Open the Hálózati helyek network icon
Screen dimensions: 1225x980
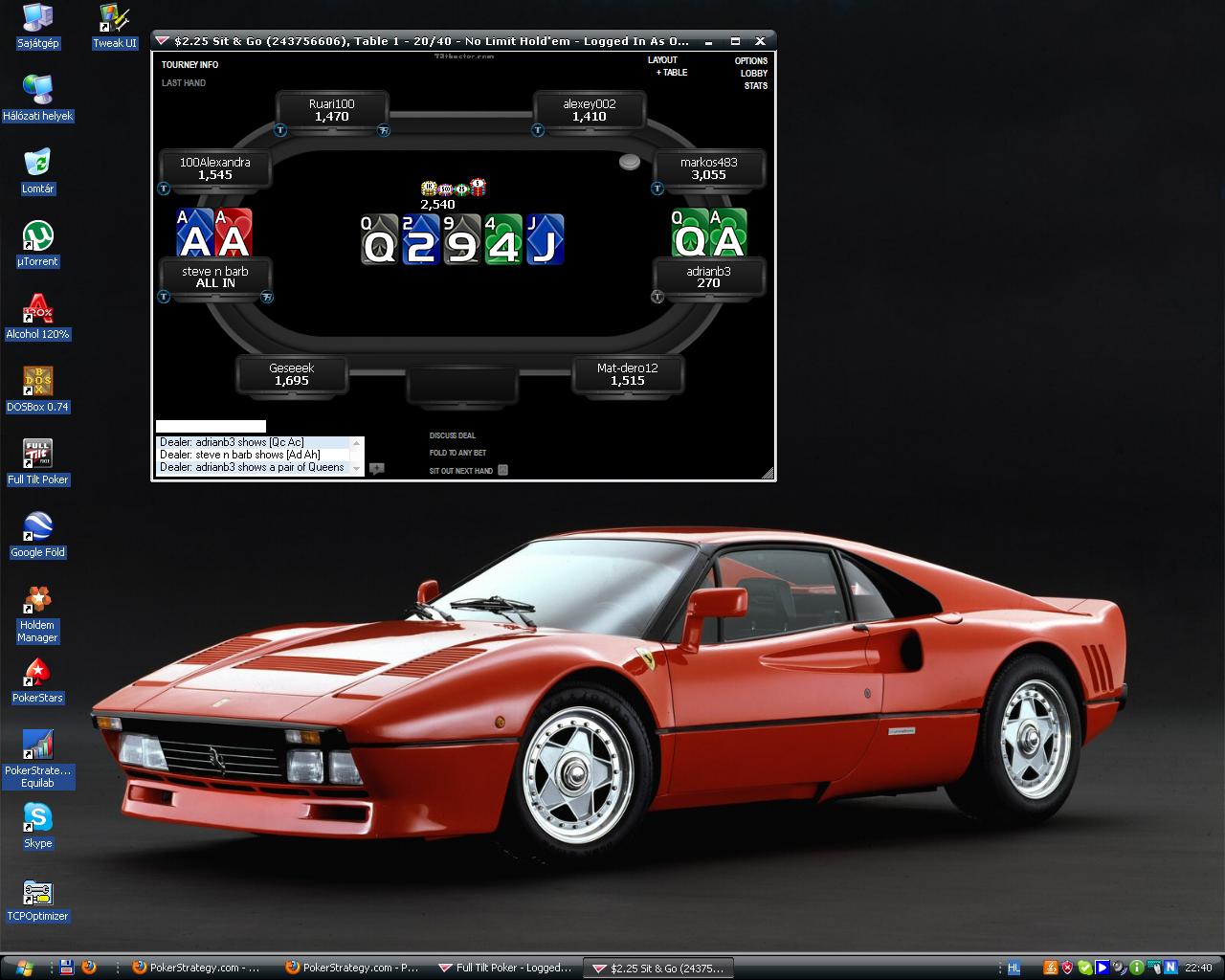(x=37, y=99)
